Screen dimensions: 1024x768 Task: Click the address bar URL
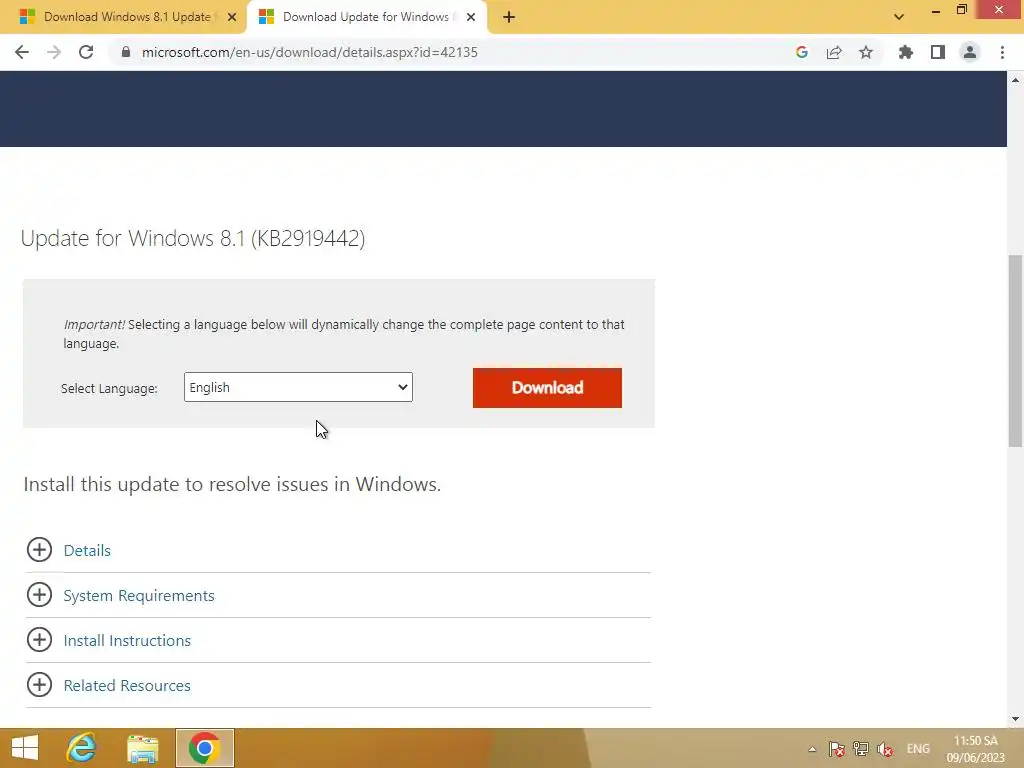(x=310, y=52)
